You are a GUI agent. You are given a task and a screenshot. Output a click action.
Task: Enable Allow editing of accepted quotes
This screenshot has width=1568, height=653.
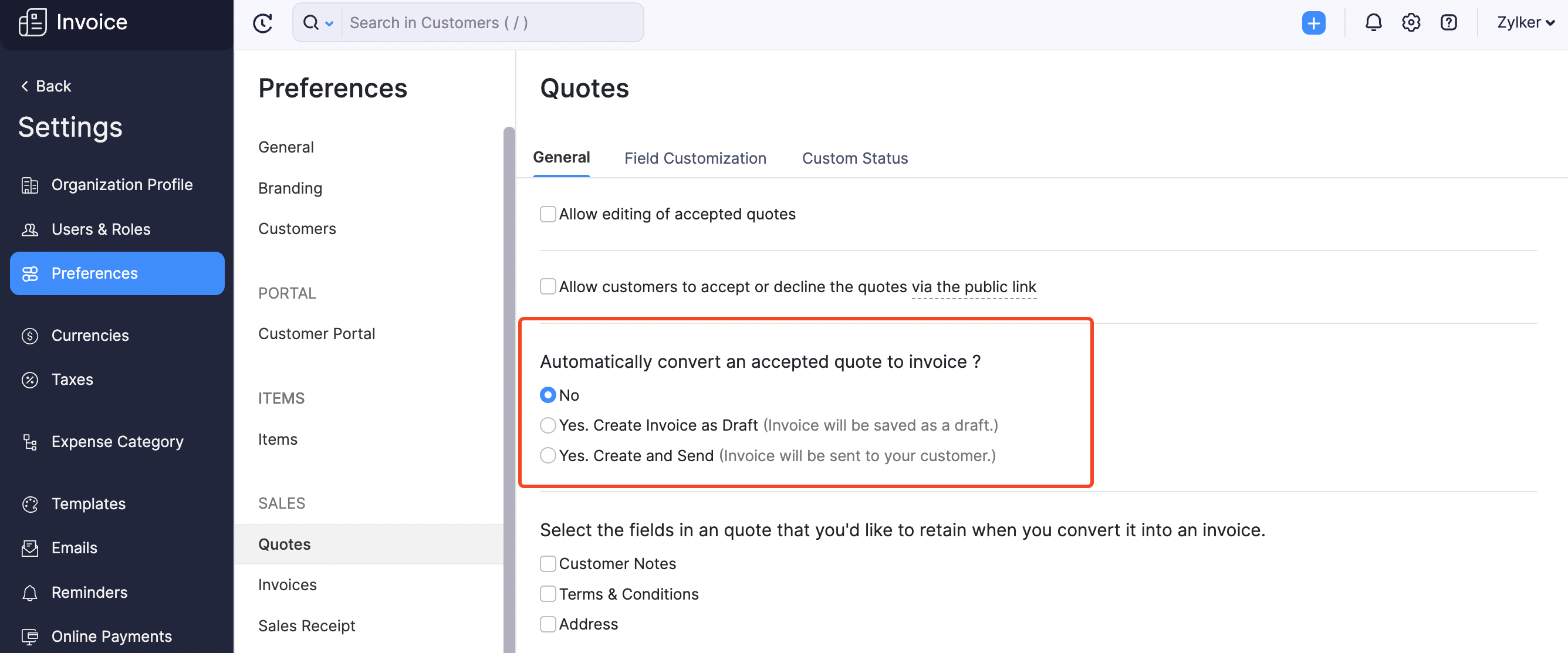pyautogui.click(x=547, y=212)
